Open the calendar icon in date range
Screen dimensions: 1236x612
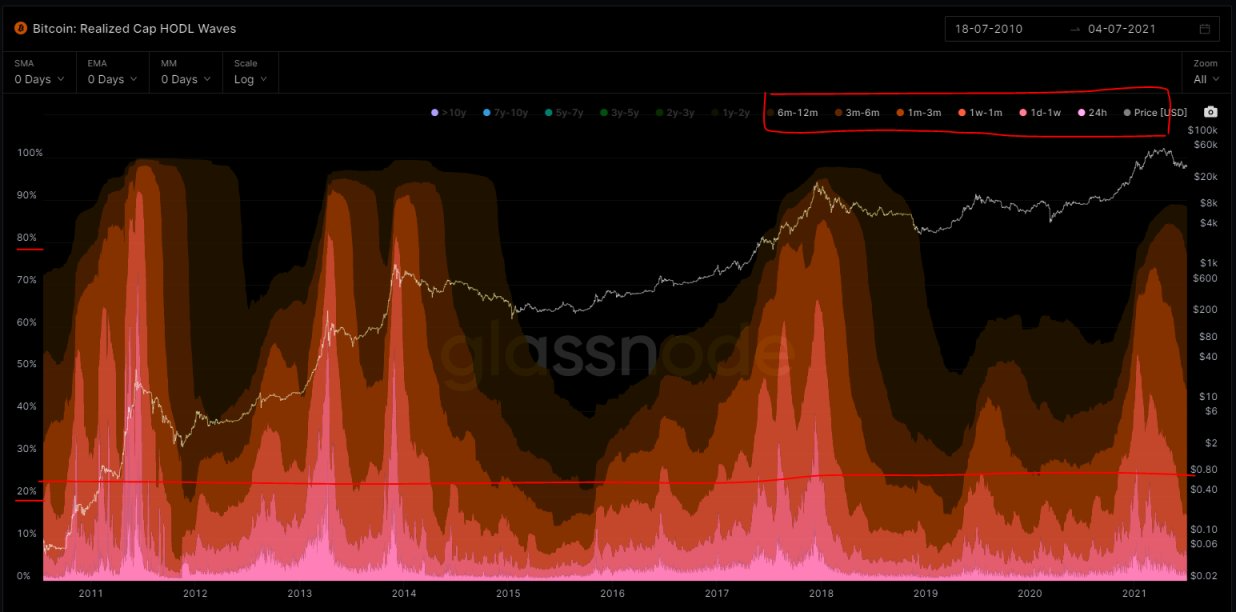[x=1204, y=29]
